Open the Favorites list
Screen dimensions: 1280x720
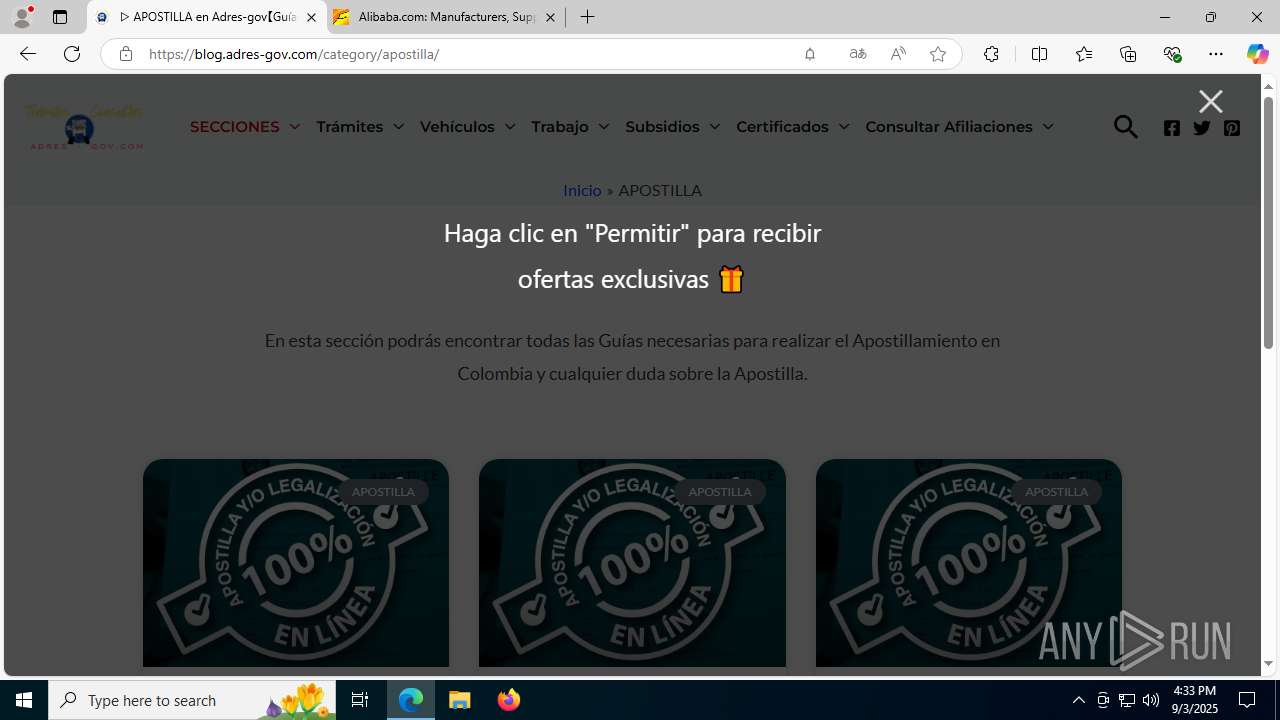click(x=1083, y=54)
